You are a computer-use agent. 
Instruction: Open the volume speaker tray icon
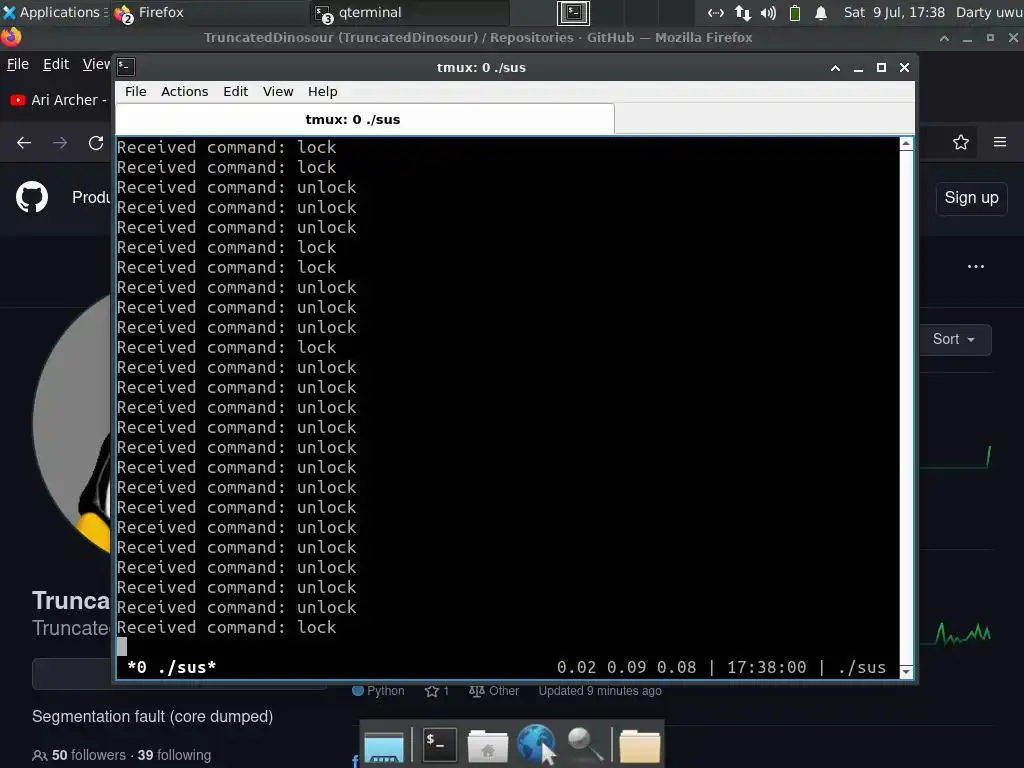[768, 12]
